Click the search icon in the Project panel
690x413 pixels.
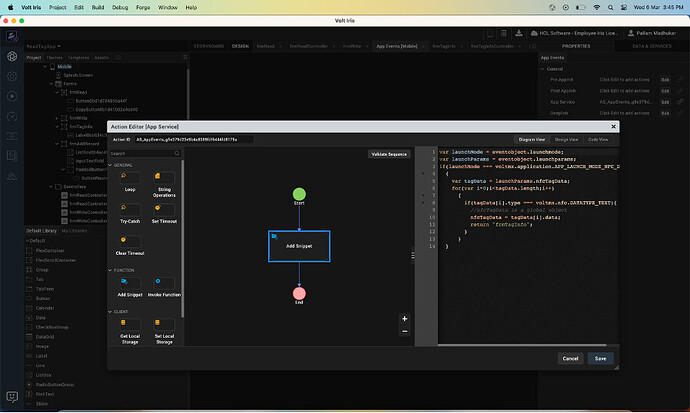click(x=118, y=58)
